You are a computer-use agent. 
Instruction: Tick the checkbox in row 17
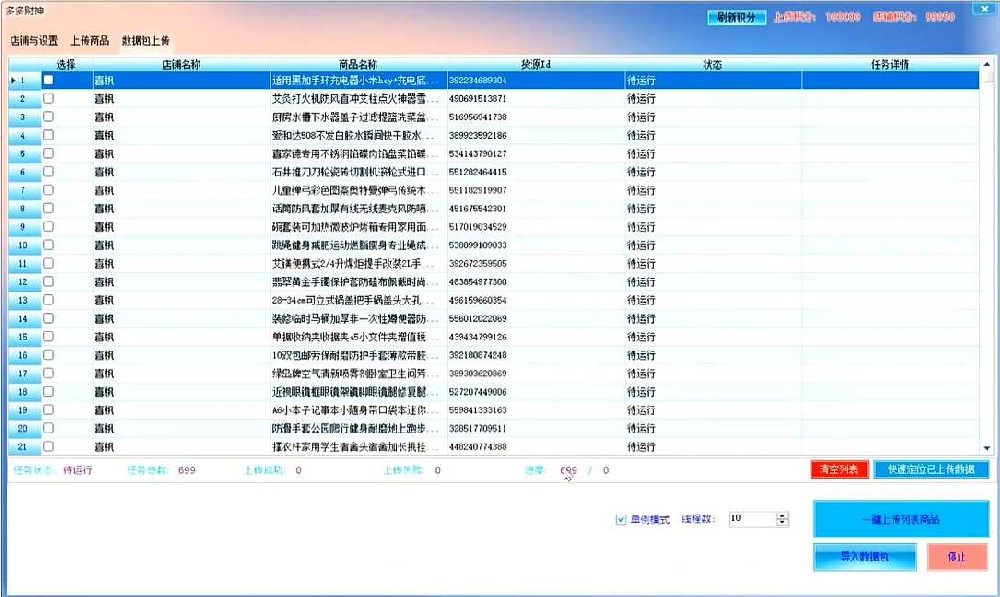(48, 373)
